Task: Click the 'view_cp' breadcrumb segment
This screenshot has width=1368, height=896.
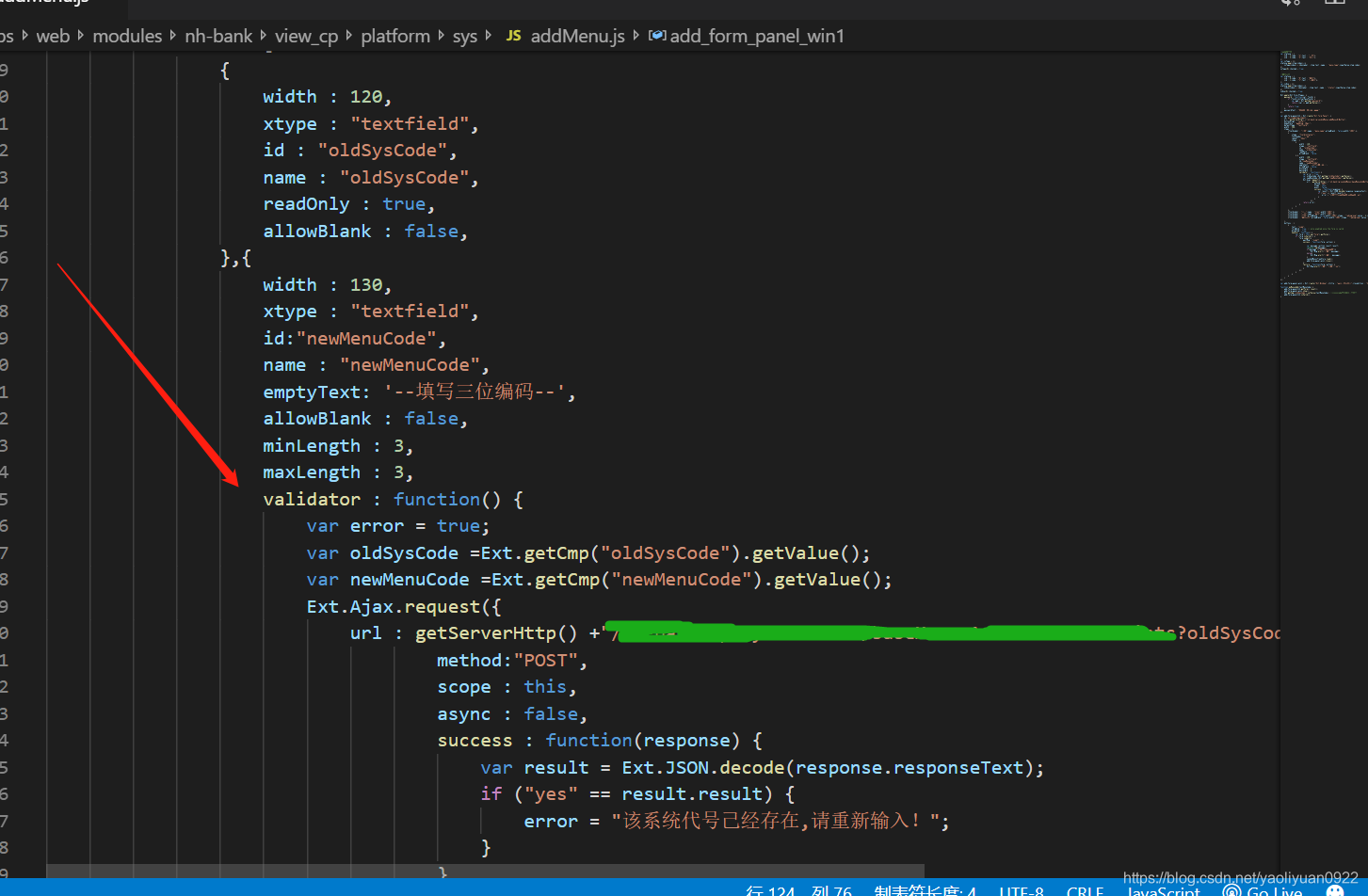Action: coord(306,36)
